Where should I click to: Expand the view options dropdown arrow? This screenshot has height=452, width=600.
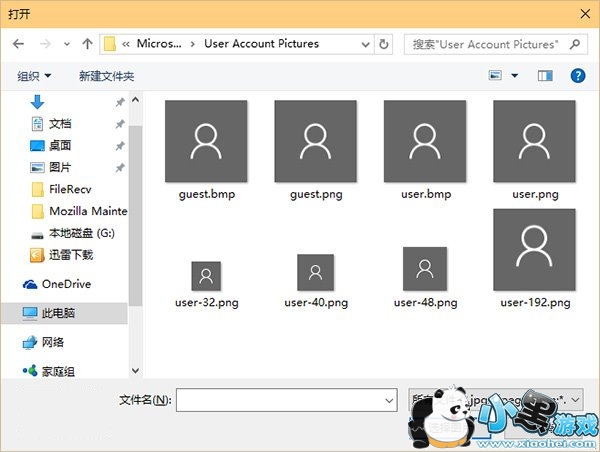click(x=515, y=76)
